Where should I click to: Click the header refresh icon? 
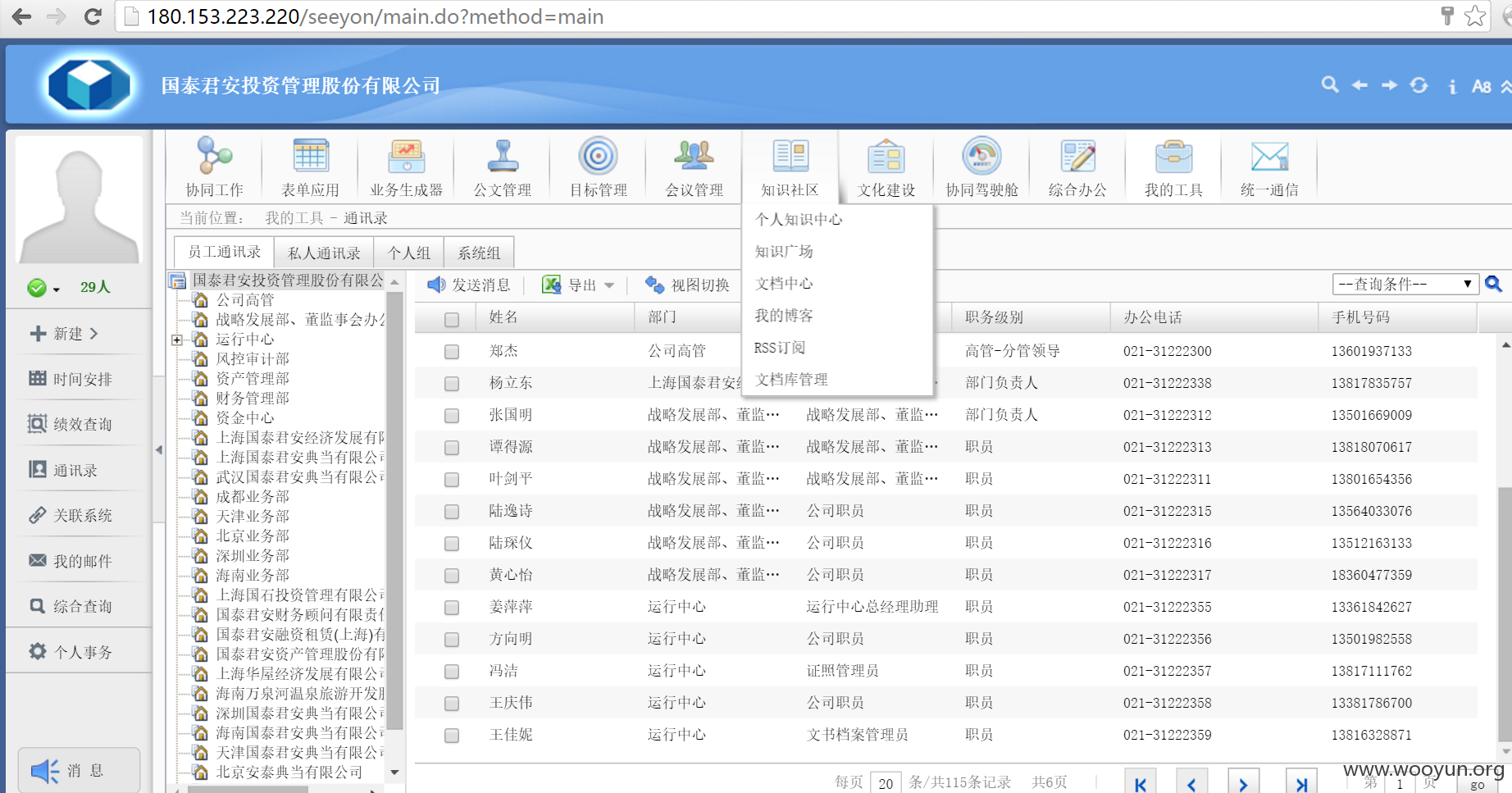(x=1419, y=85)
